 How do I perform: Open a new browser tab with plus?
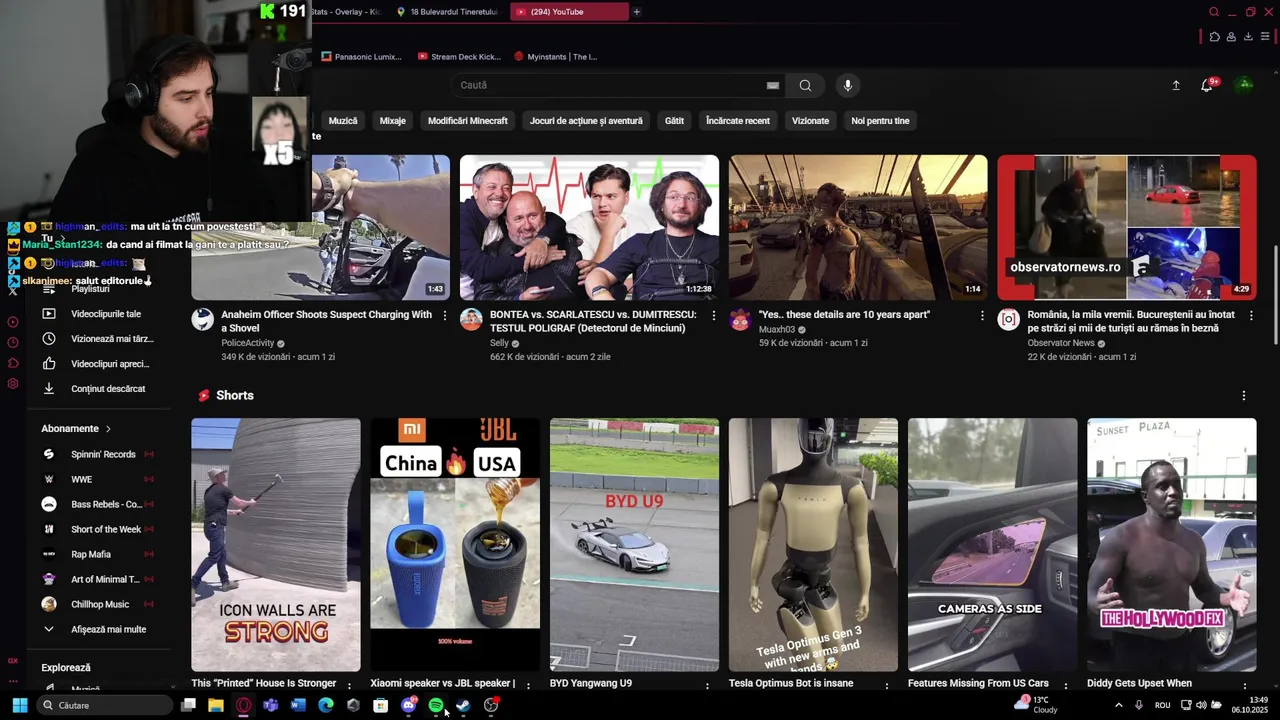(636, 12)
